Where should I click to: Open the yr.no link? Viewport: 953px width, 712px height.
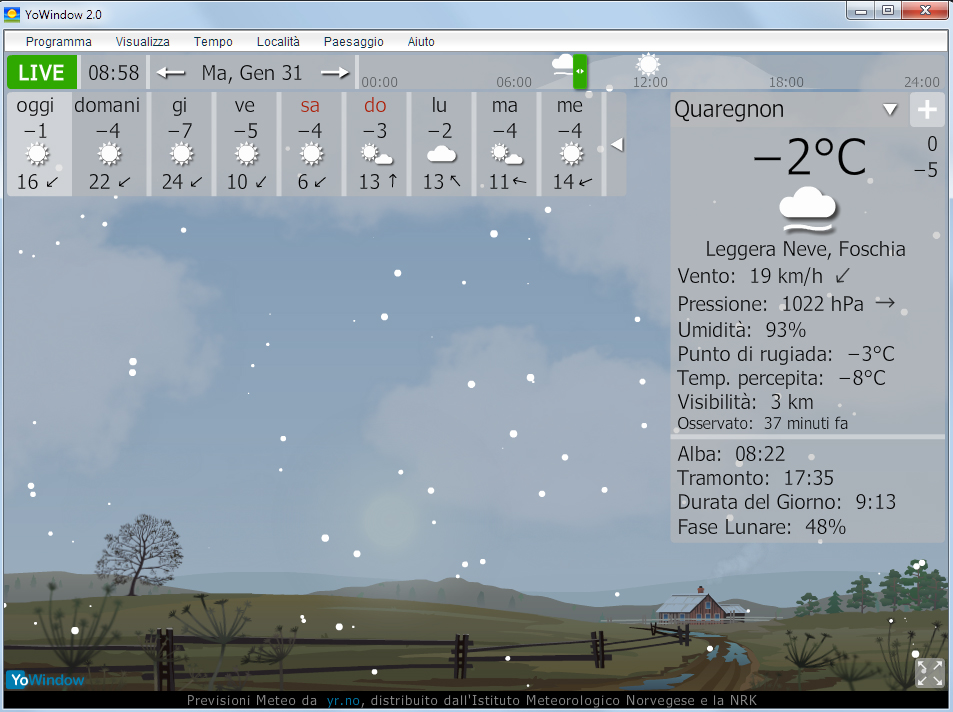click(340, 701)
